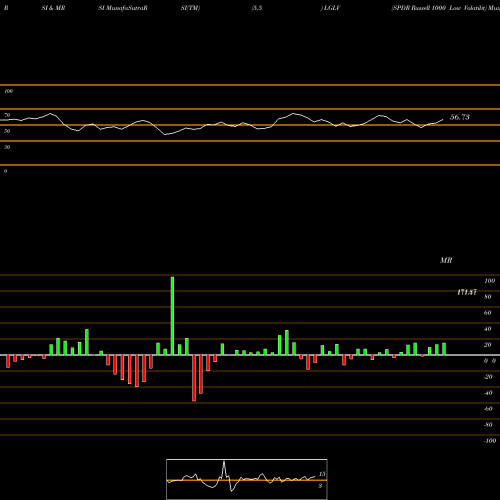Click the MR axis label 20
This screenshot has height=500, width=500.
click(x=488, y=345)
